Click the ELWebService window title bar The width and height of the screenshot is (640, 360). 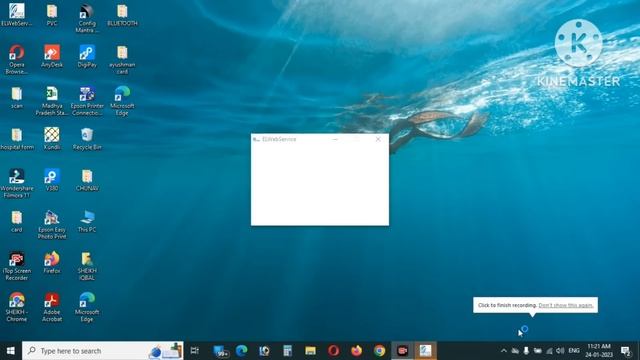tap(320, 139)
